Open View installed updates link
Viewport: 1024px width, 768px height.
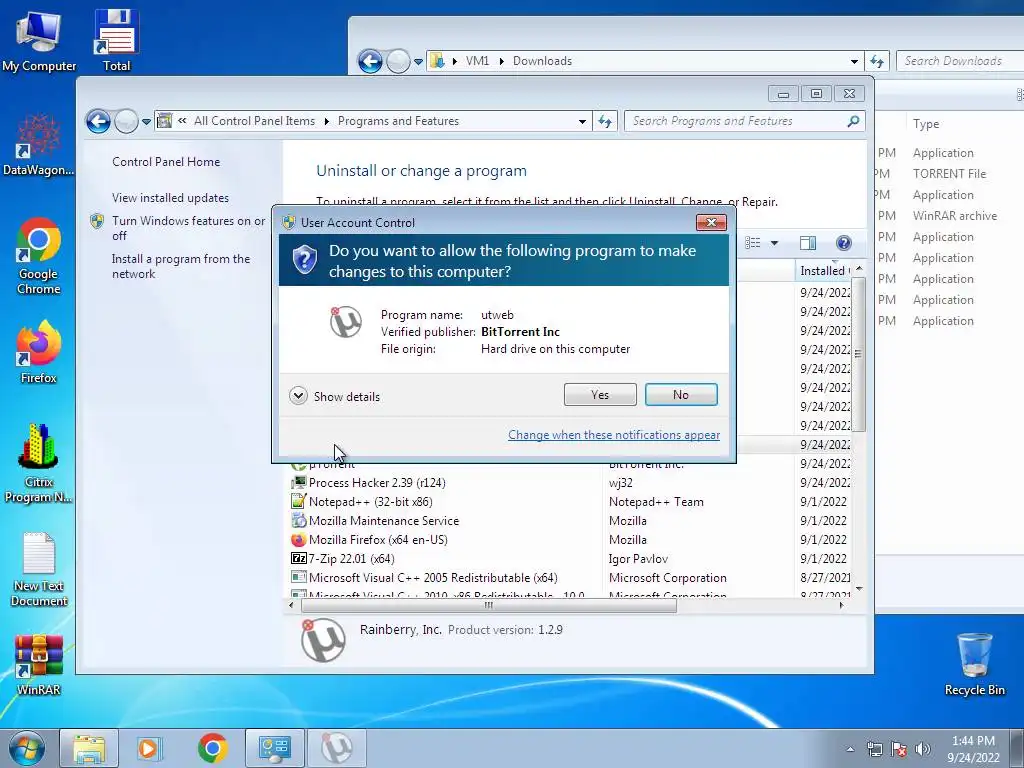(x=170, y=198)
